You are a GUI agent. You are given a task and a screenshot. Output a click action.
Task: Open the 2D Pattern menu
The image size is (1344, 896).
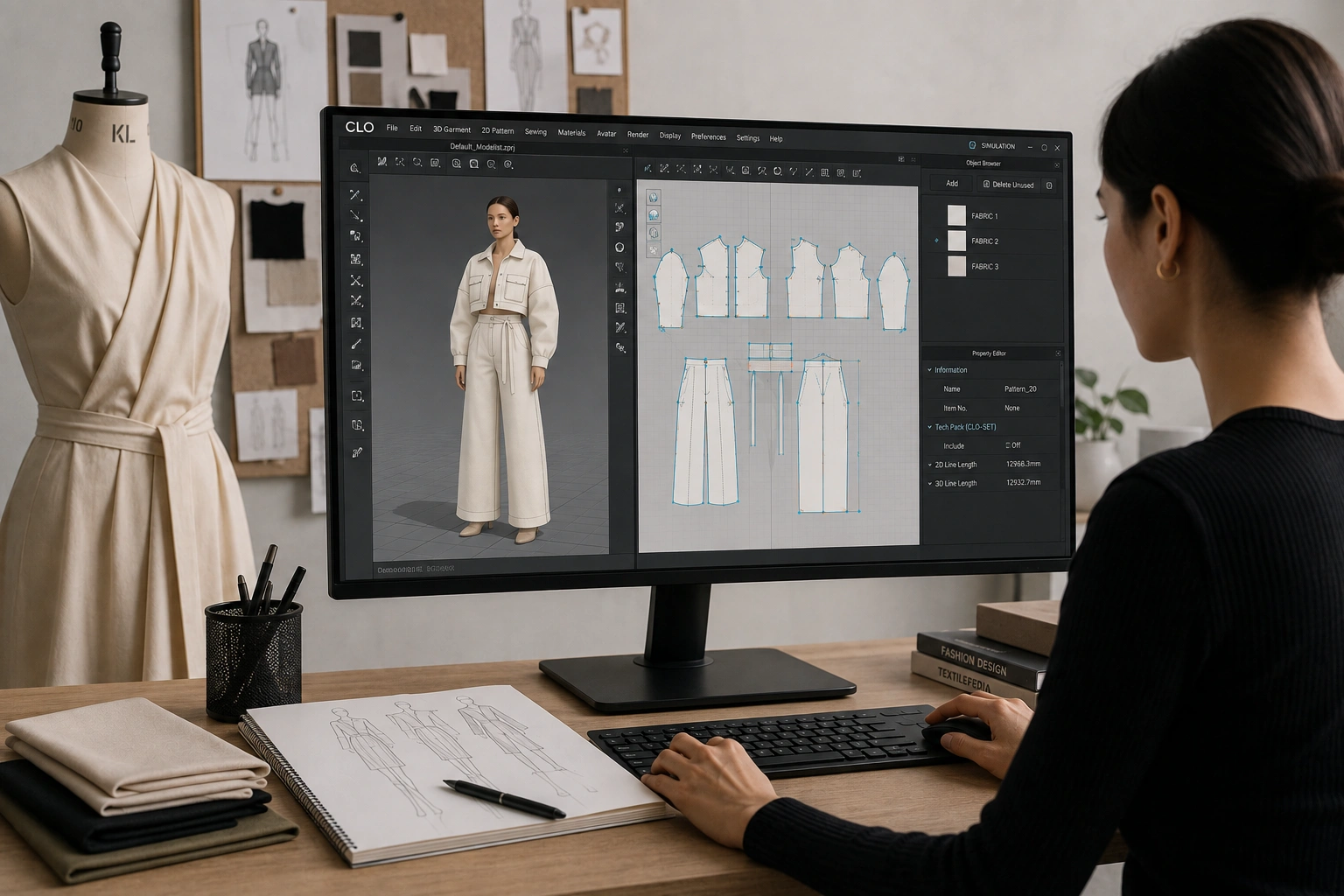pos(498,130)
